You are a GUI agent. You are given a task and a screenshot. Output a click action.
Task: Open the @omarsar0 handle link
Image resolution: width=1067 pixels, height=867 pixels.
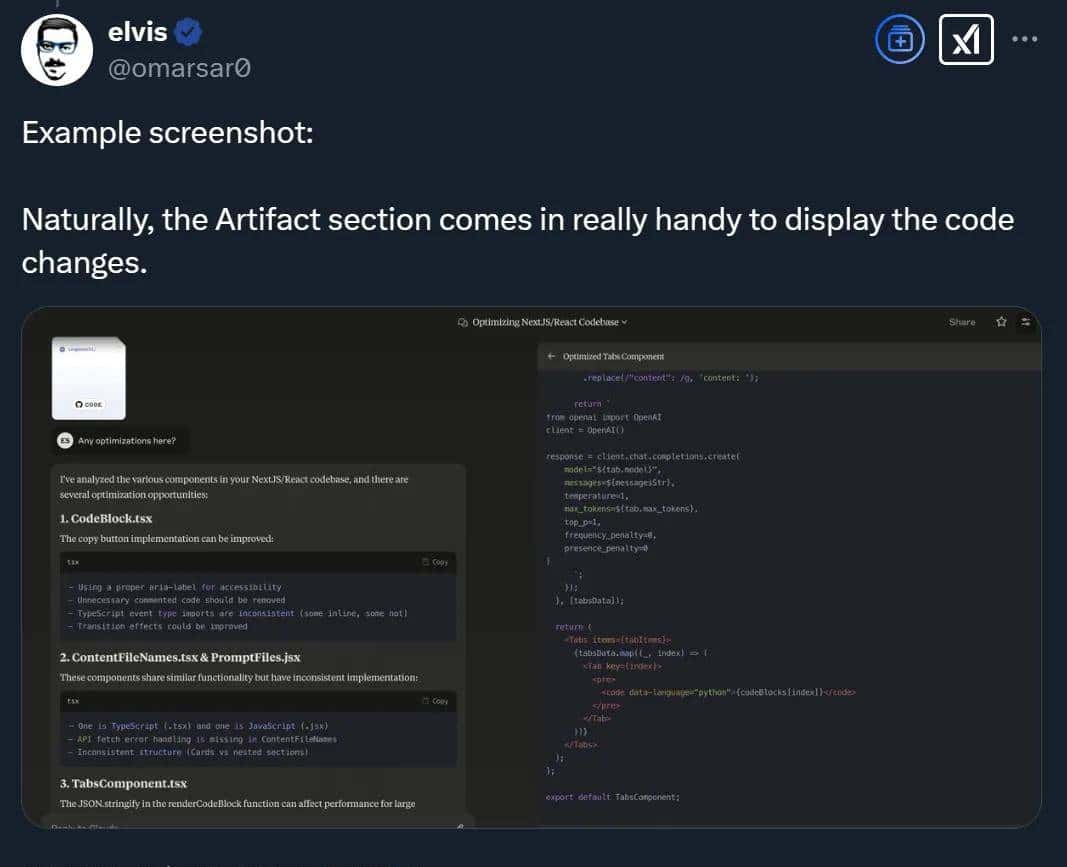tap(178, 68)
